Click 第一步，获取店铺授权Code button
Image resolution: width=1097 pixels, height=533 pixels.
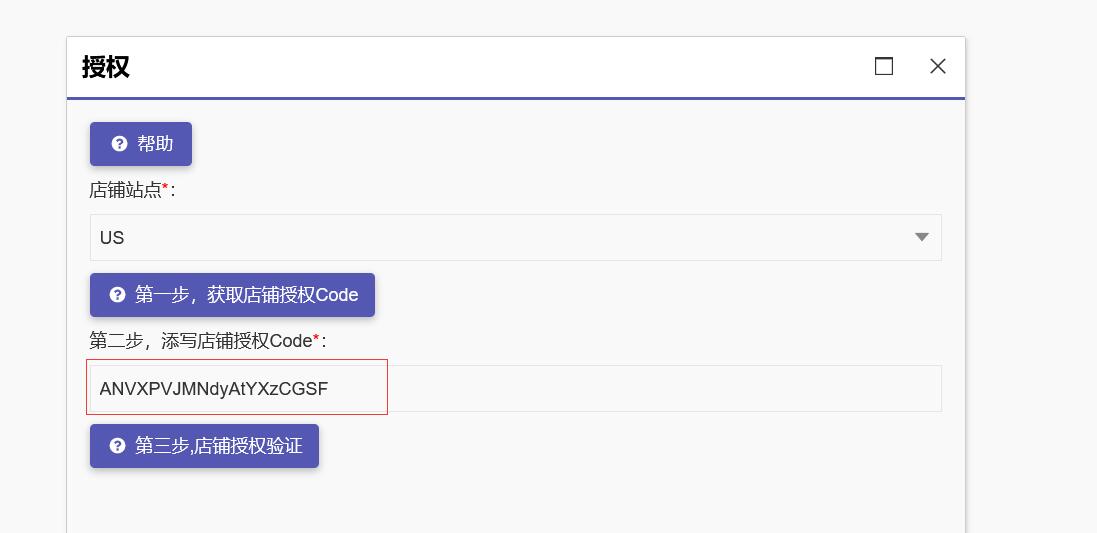point(232,295)
